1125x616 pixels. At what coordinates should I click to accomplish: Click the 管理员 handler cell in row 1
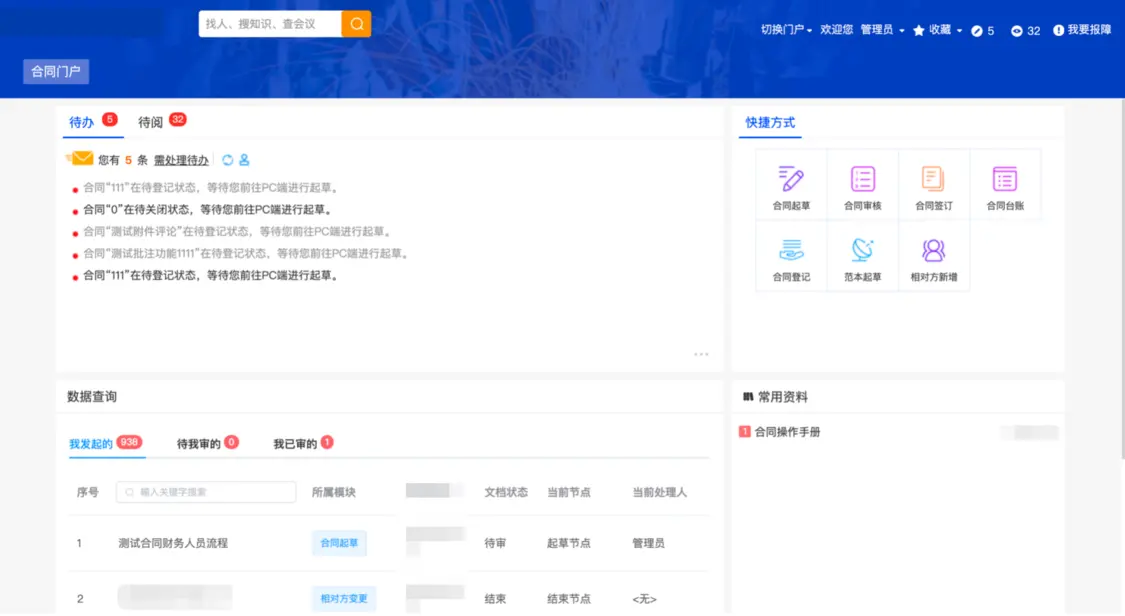(x=648, y=543)
